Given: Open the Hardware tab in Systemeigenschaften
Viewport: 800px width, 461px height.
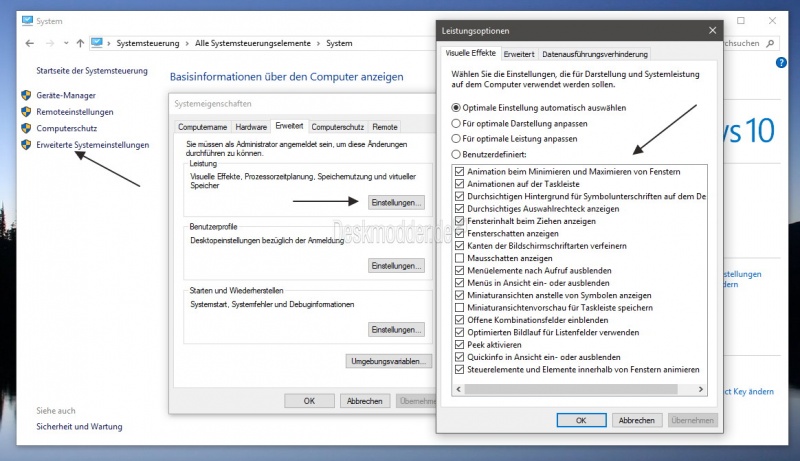Looking at the screenshot, I should (x=251, y=127).
